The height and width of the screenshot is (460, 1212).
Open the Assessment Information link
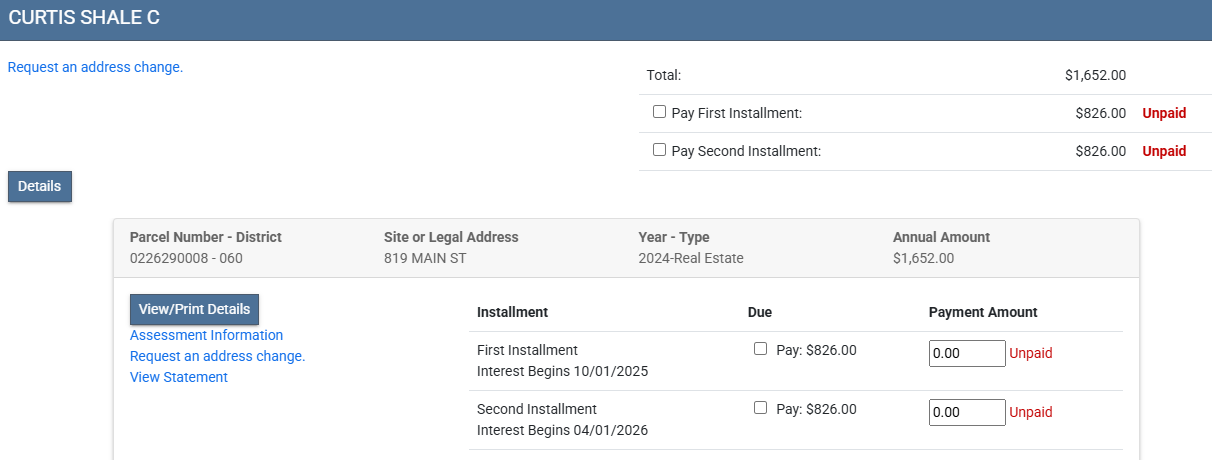pos(206,335)
